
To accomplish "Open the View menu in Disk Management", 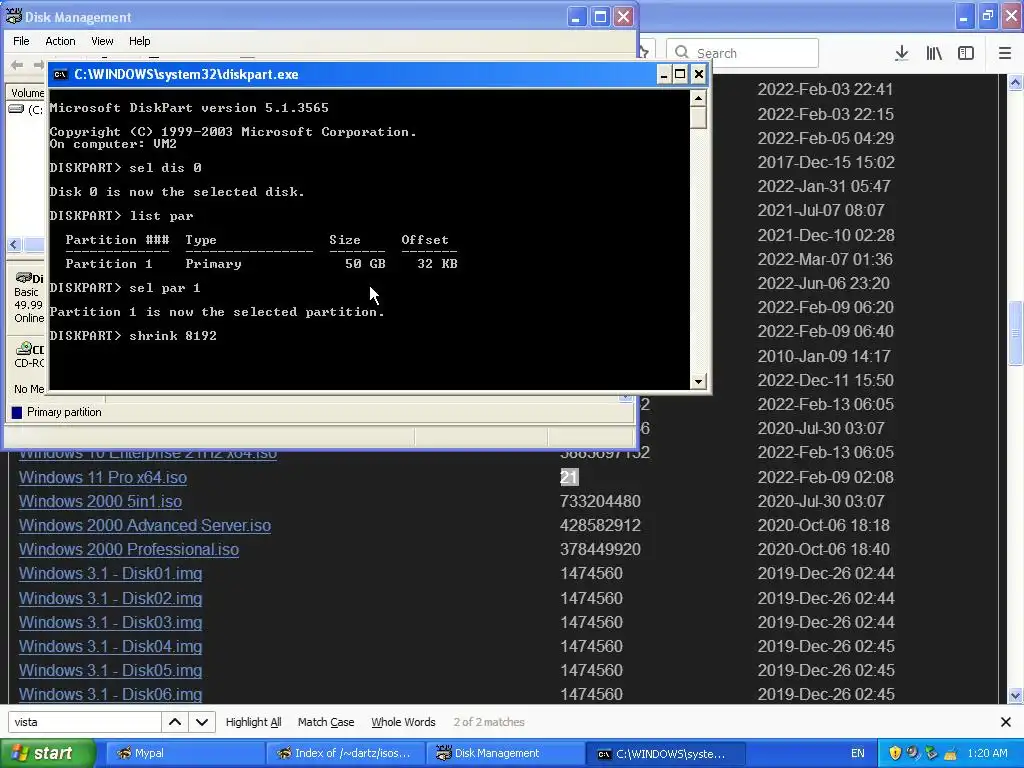I will tap(102, 41).
